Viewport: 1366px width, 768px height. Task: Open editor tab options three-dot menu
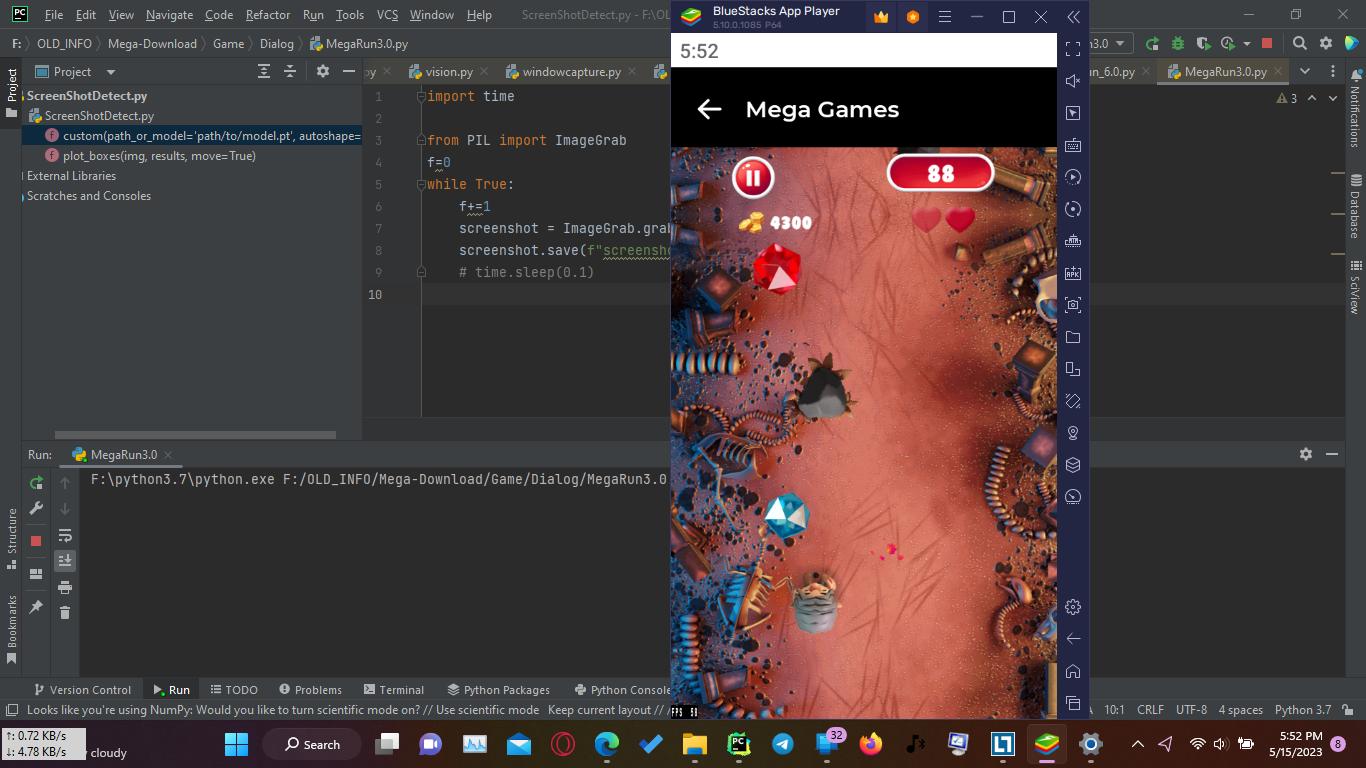[1332, 71]
